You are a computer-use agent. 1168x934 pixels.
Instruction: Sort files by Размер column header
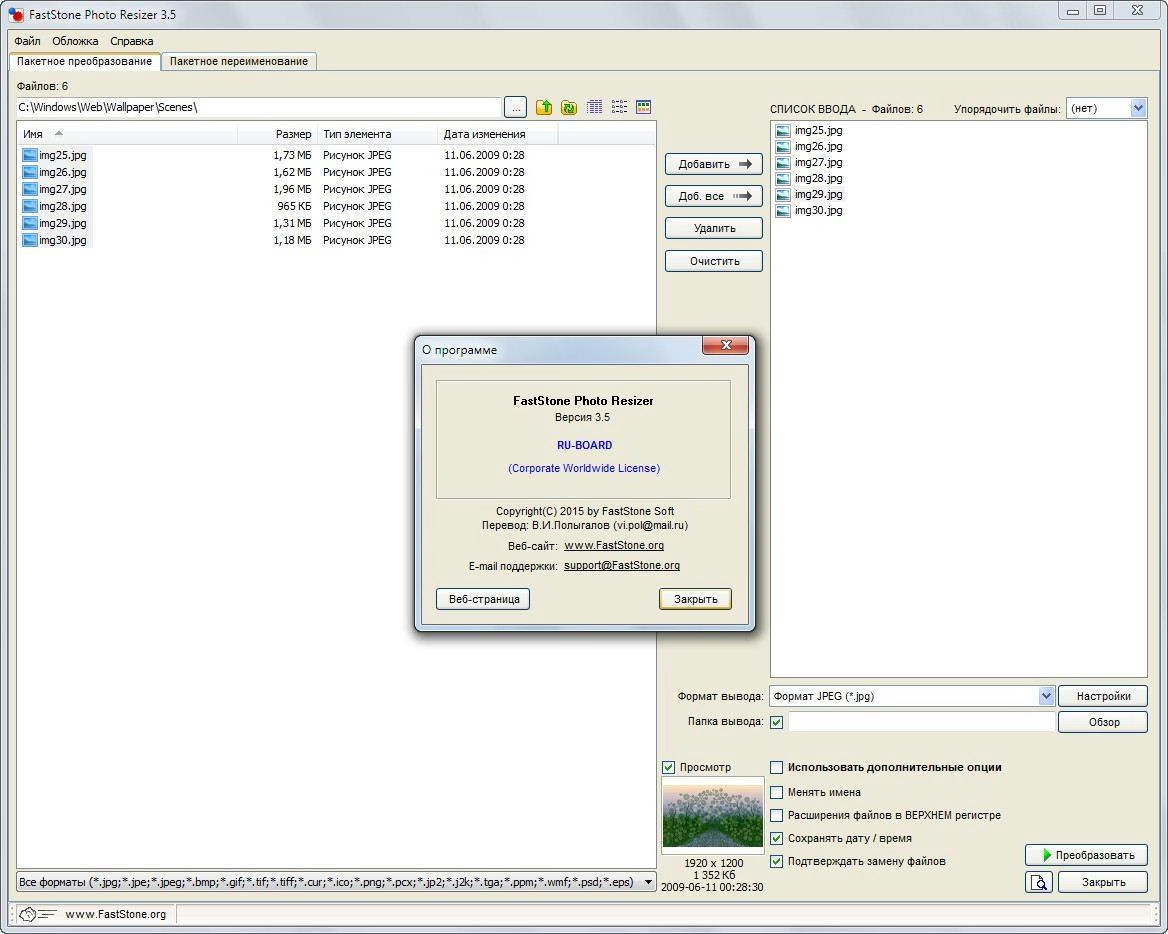[277, 134]
